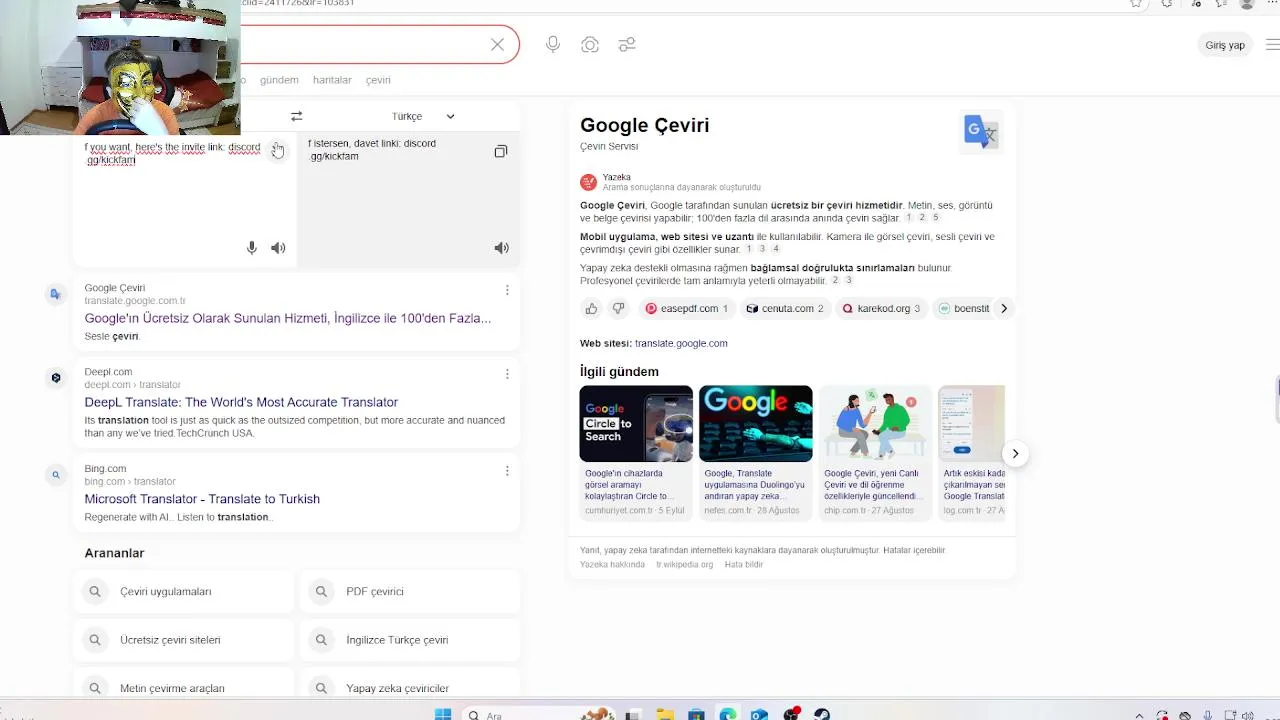
Task: Click Hata bildir to report an error
Action: (744, 565)
